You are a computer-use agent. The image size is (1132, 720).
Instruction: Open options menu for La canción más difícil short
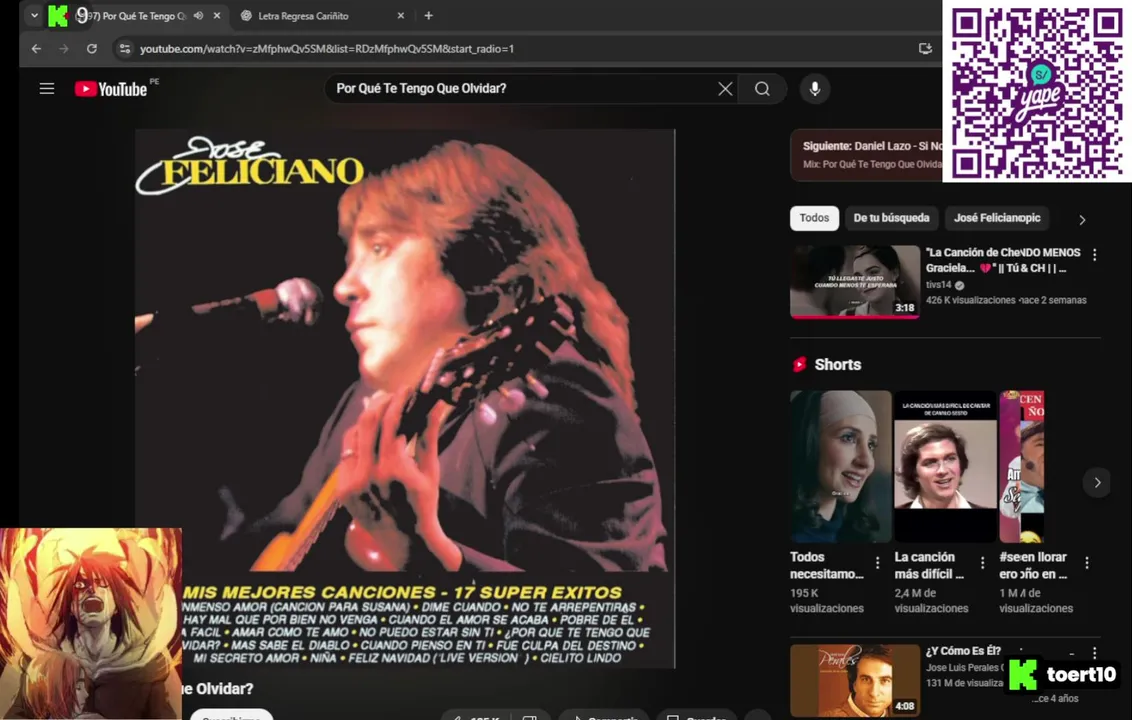[982, 563]
